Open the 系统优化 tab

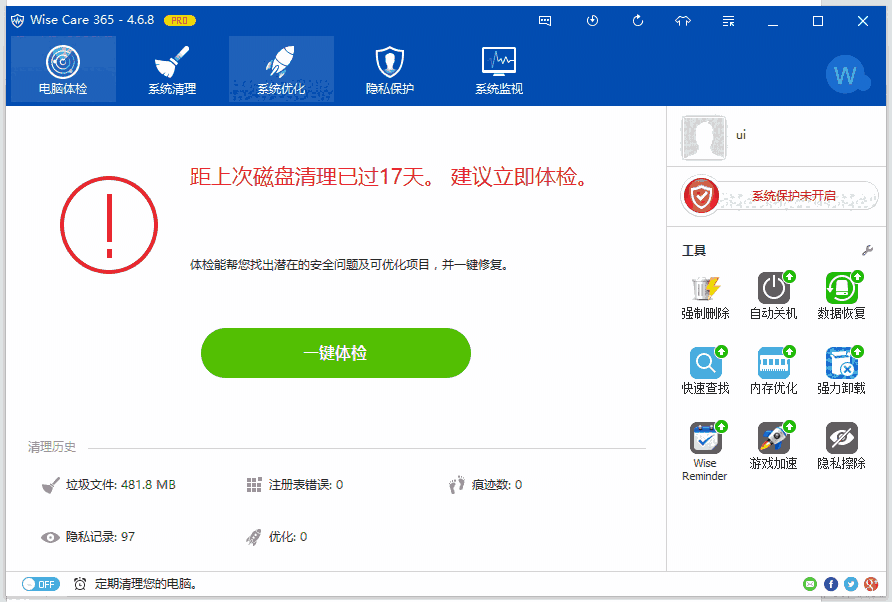[281, 69]
